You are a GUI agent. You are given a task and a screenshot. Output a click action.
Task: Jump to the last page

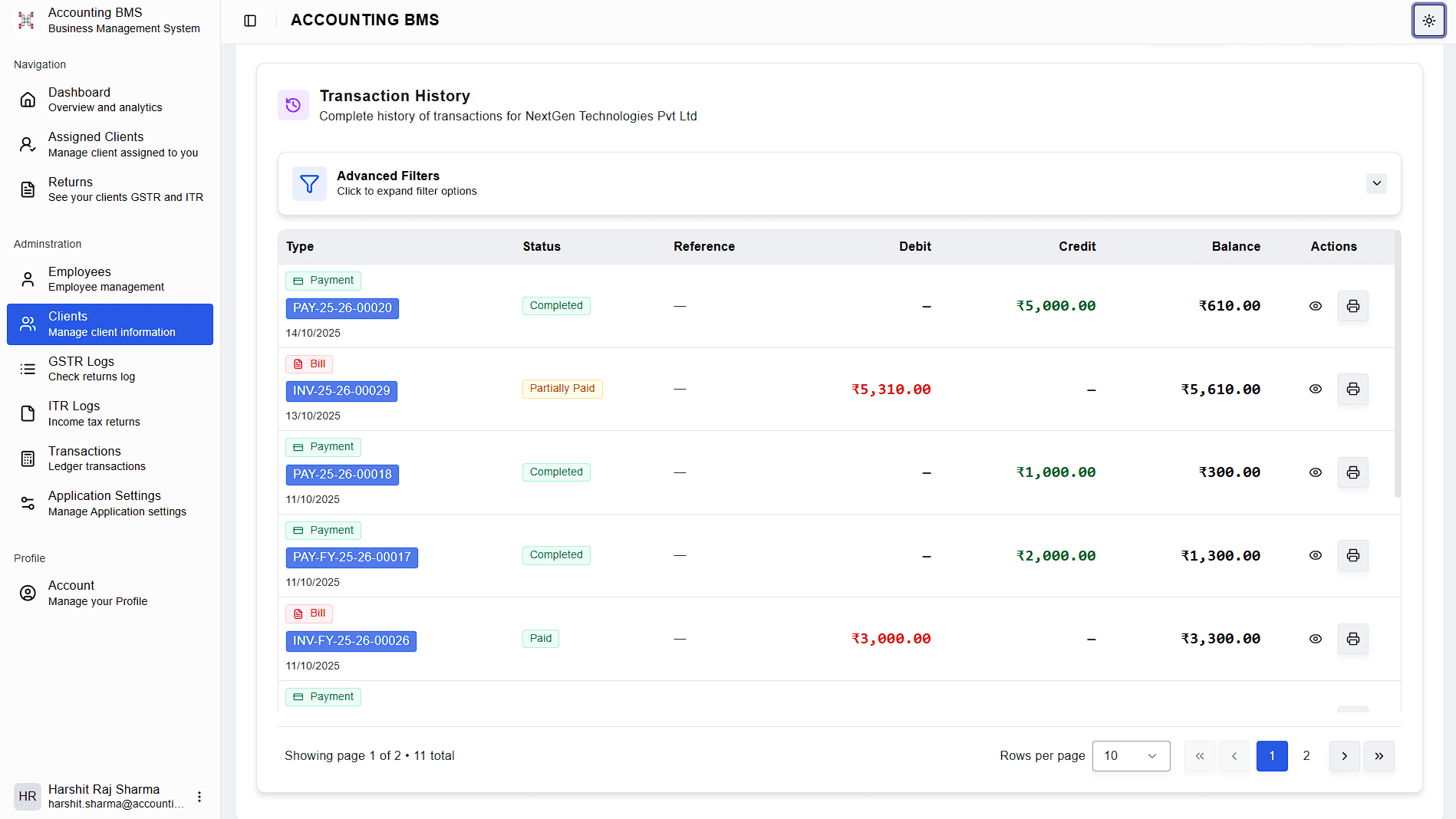pyautogui.click(x=1379, y=756)
